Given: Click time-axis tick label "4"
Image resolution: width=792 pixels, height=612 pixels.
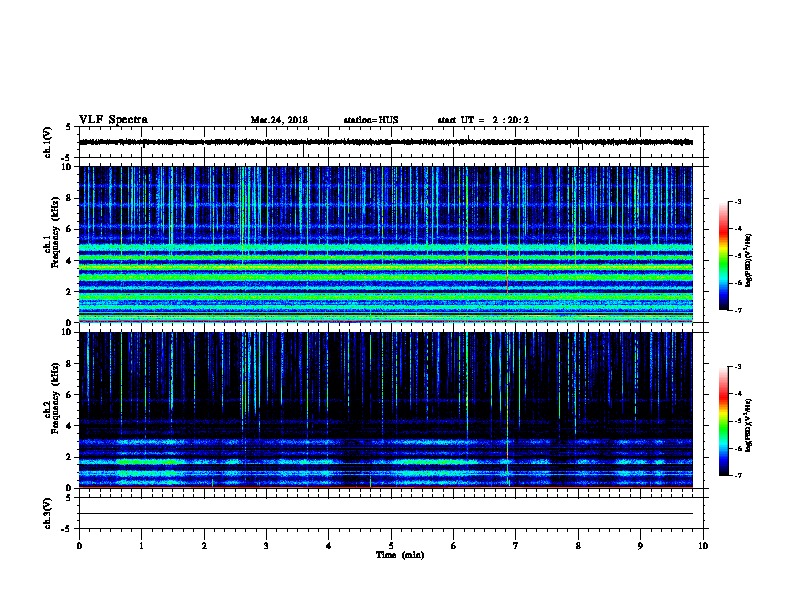Looking at the screenshot, I should click(328, 546).
